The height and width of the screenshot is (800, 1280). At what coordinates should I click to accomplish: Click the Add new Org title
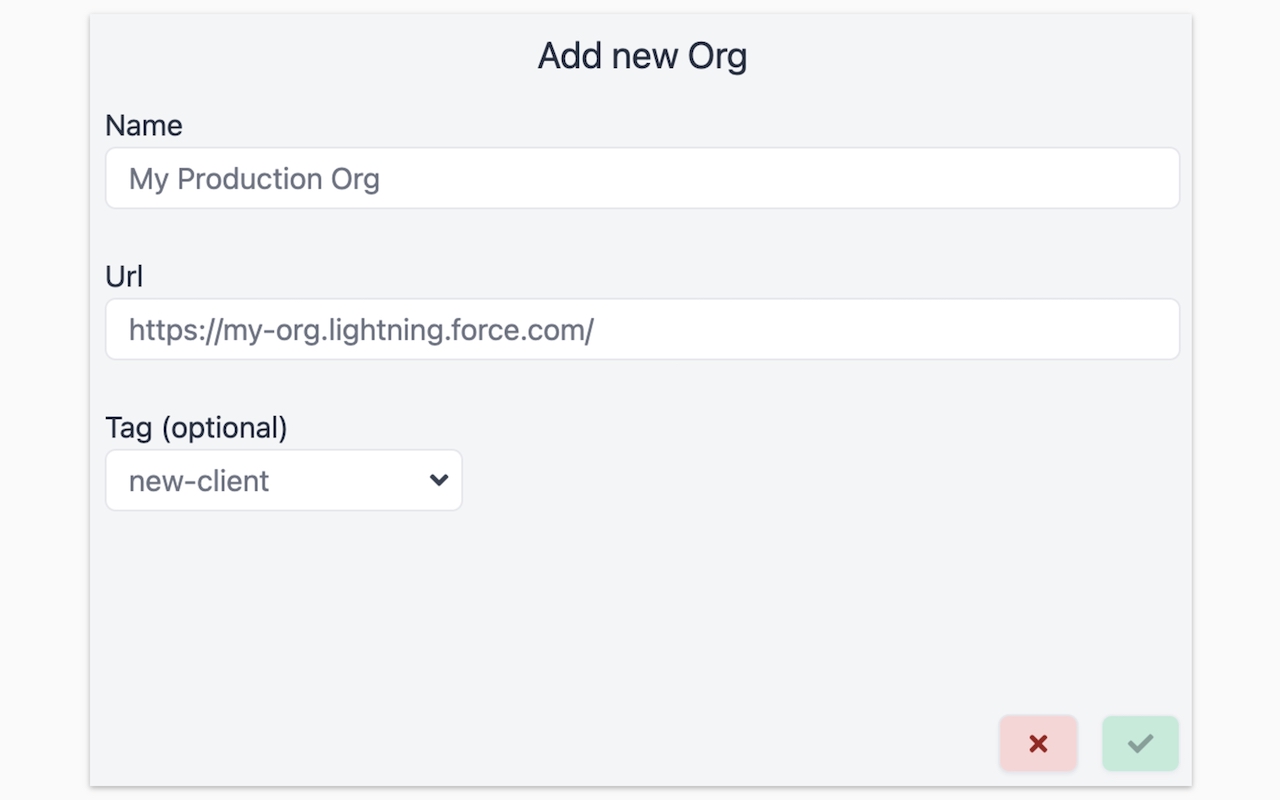(641, 56)
